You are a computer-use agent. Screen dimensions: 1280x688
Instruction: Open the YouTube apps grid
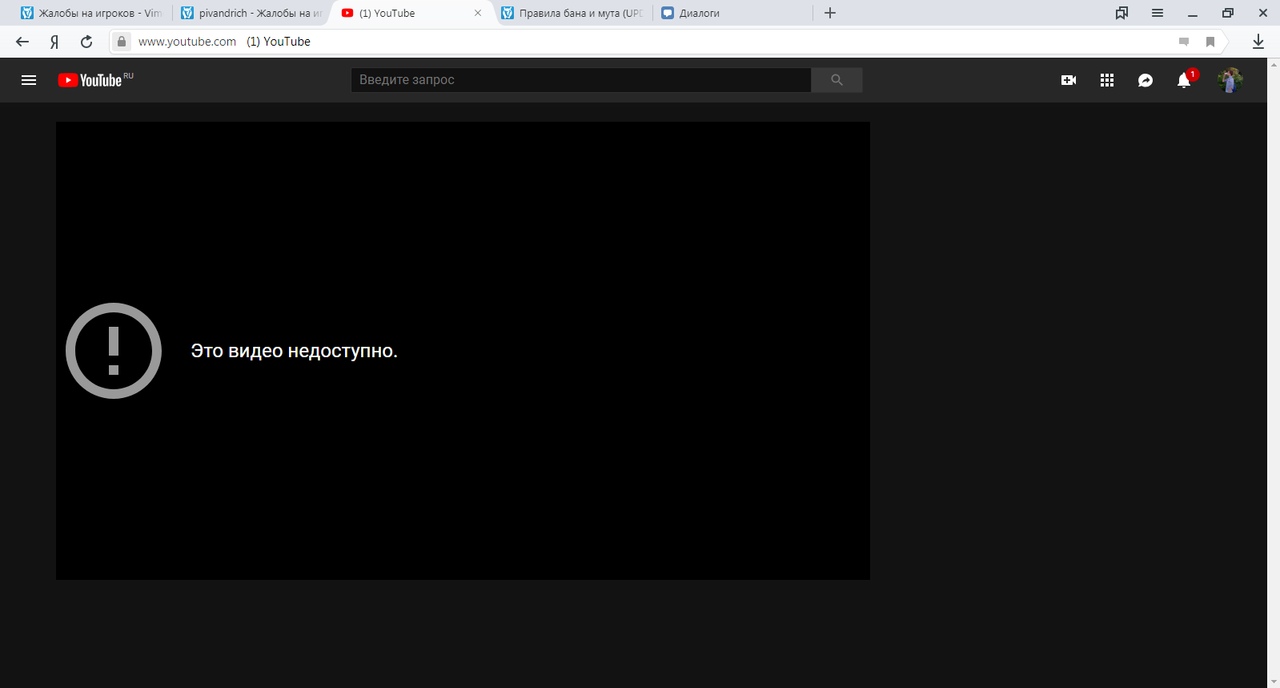point(1107,80)
